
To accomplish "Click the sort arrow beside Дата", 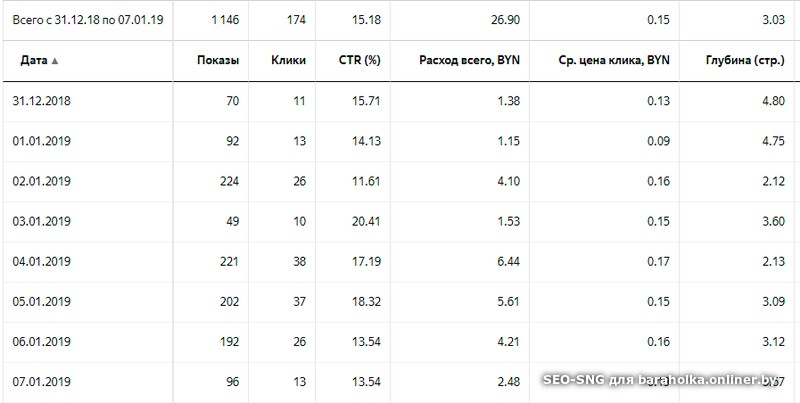I will point(55,61).
